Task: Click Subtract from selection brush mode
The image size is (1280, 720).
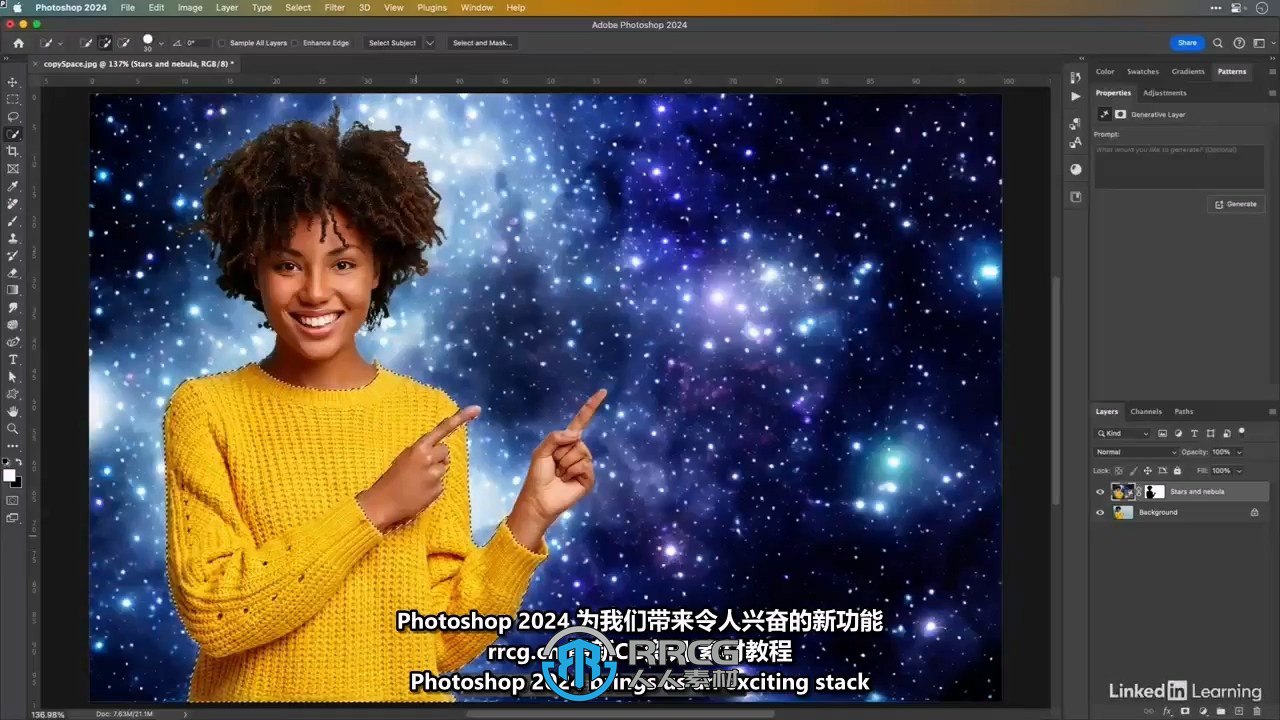Action: [x=124, y=43]
